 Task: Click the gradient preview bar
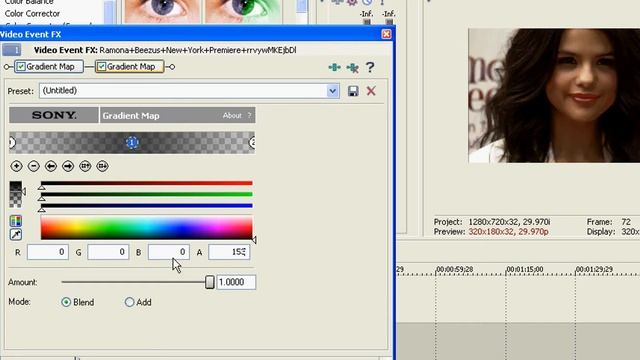132,142
